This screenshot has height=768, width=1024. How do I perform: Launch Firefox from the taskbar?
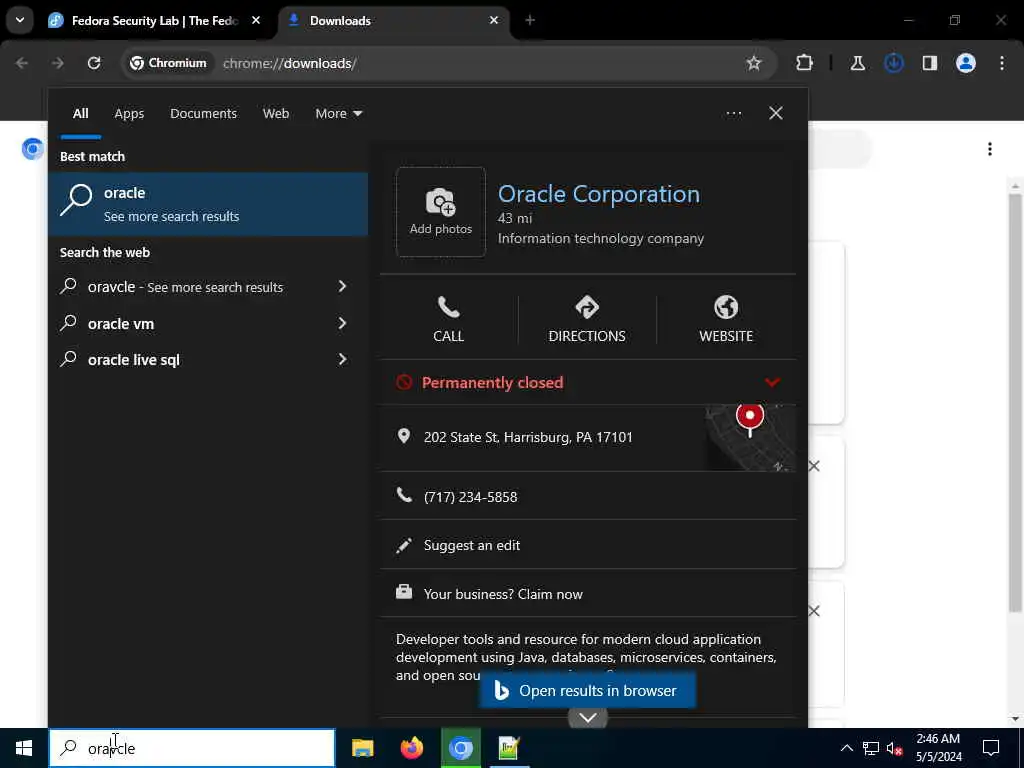point(411,748)
